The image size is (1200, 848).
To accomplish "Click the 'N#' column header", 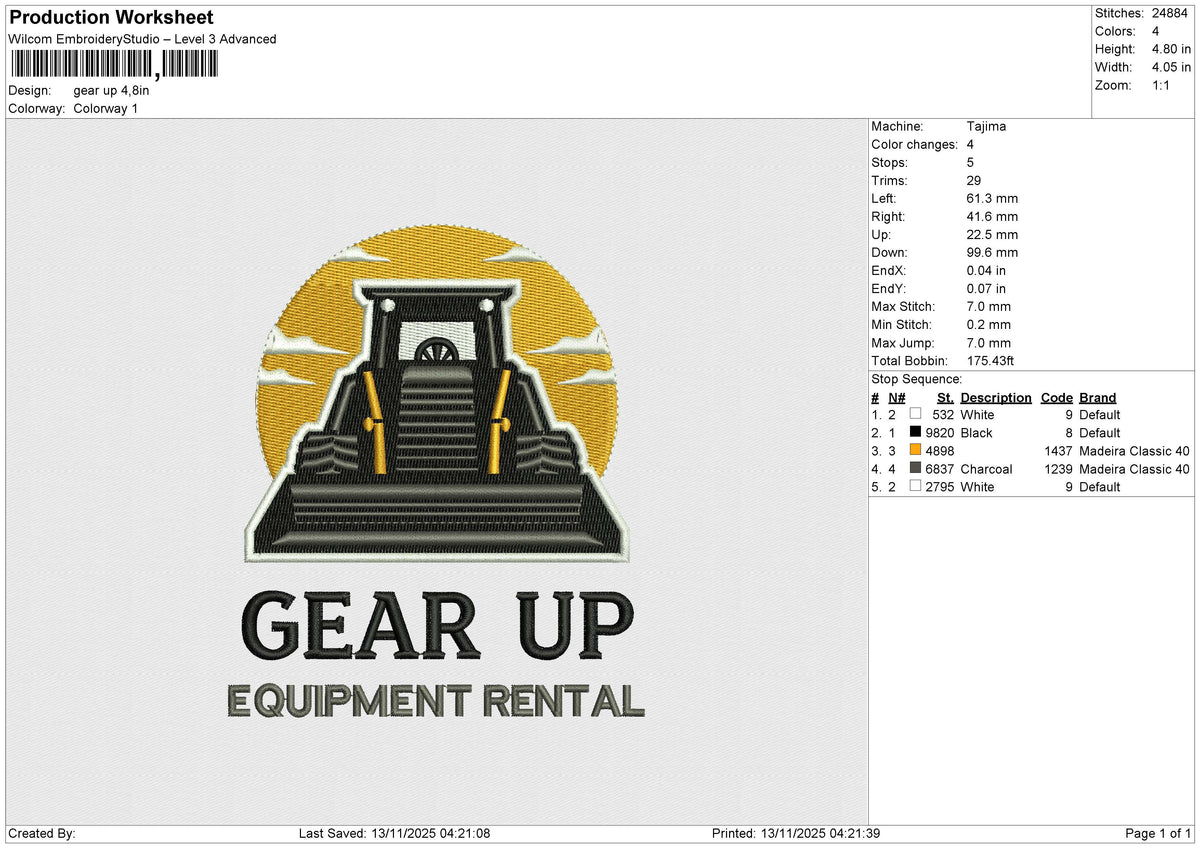I will [896, 397].
